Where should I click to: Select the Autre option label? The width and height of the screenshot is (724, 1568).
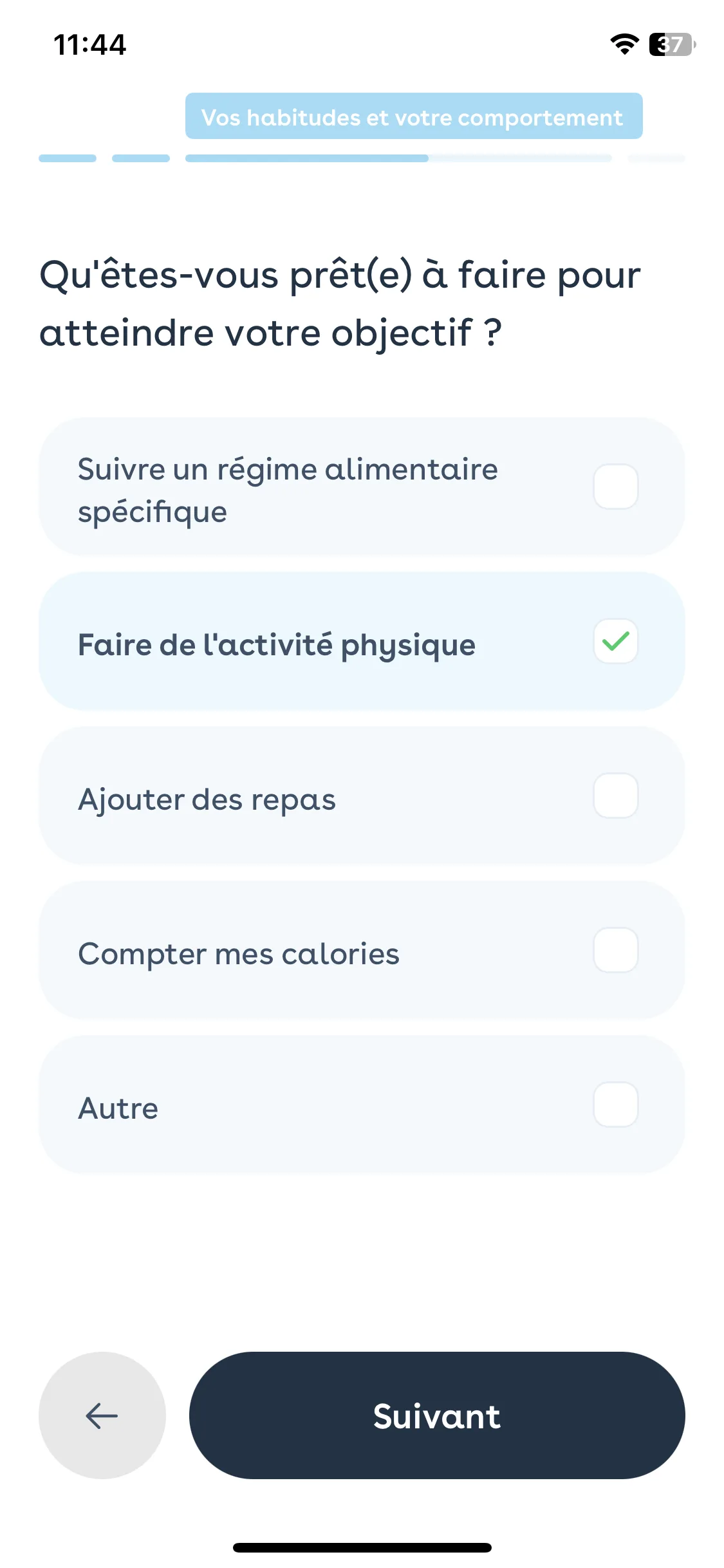118,1108
